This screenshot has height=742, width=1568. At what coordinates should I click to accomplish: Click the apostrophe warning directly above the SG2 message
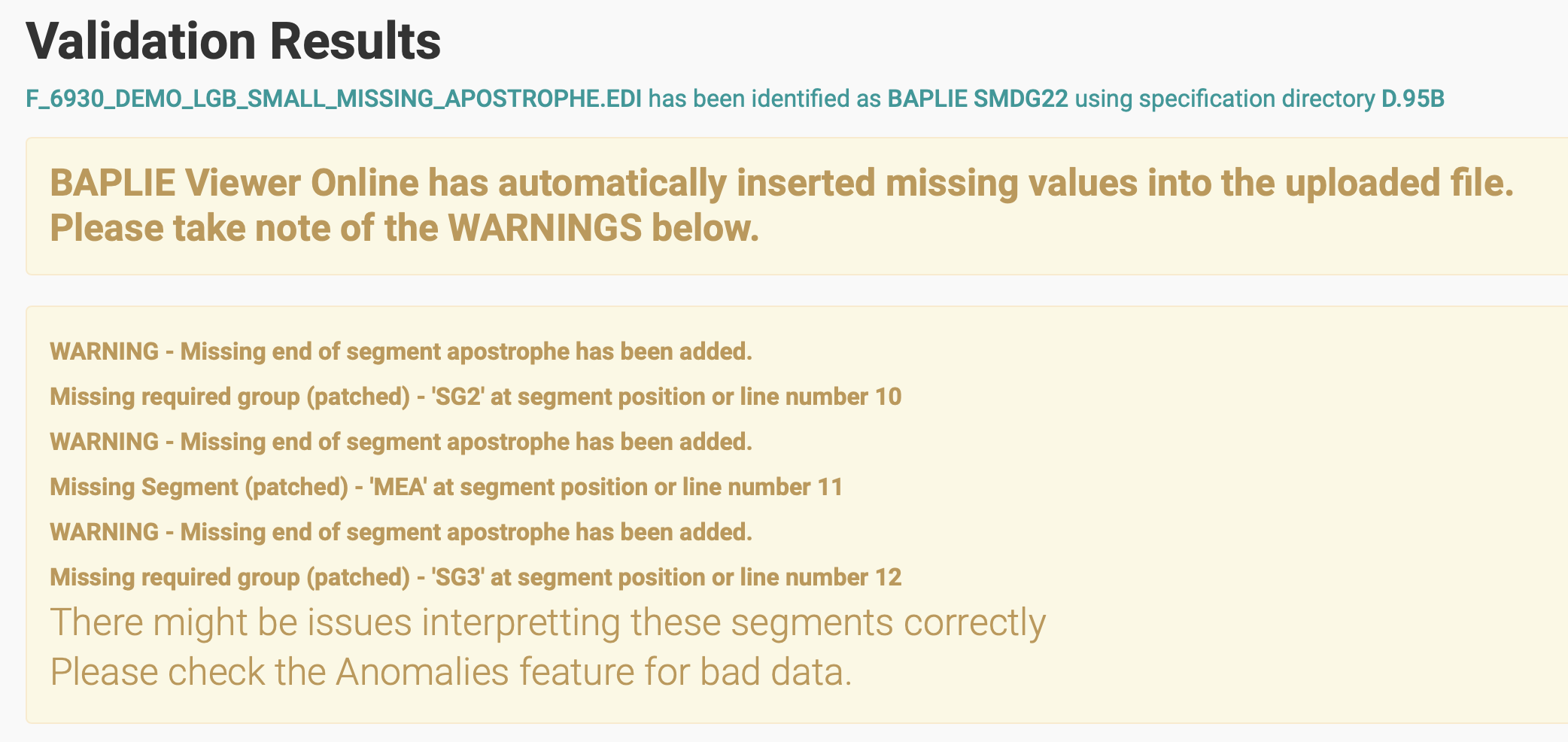pyautogui.click(x=400, y=351)
